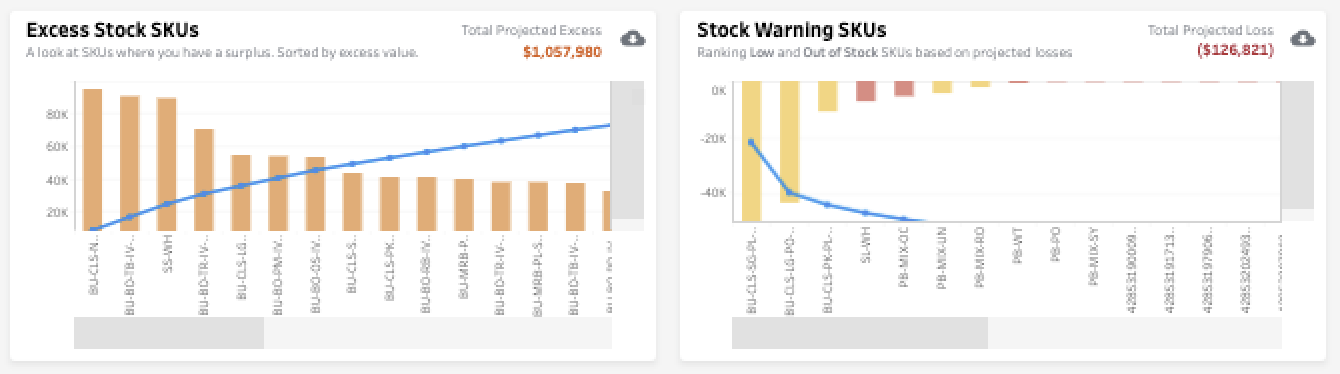Screen dimensions: 1340x374
Task: Click the Stock Warning SKUs title
Action: coord(791,31)
